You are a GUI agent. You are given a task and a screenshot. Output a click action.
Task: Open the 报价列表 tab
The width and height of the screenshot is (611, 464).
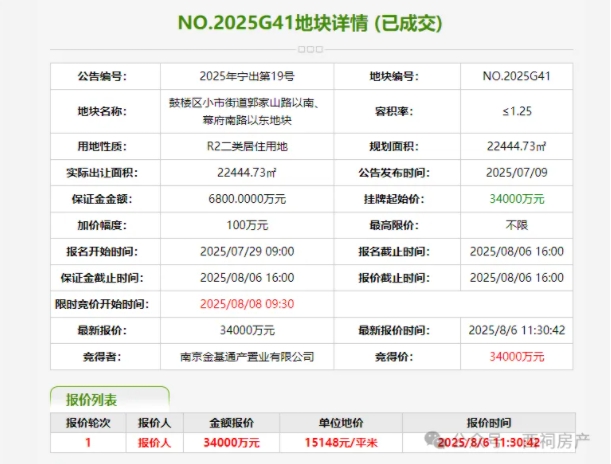(x=110, y=397)
